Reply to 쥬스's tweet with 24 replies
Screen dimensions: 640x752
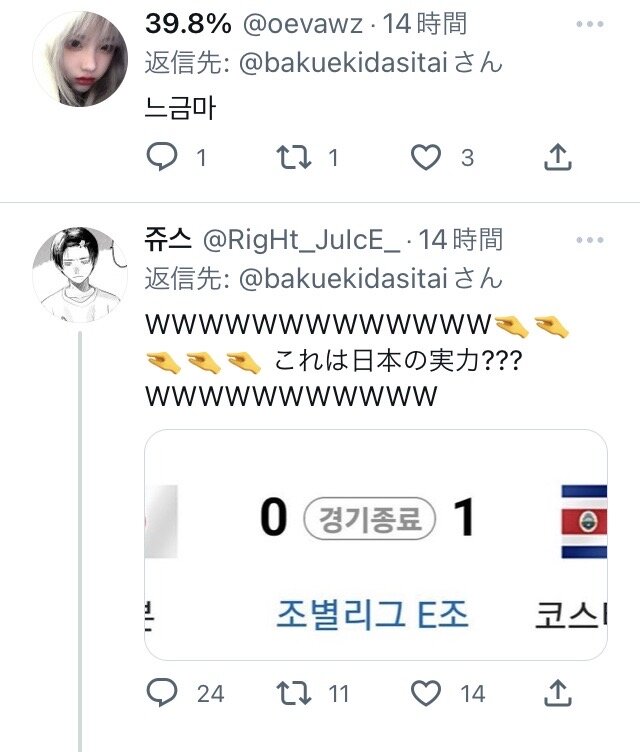point(162,693)
